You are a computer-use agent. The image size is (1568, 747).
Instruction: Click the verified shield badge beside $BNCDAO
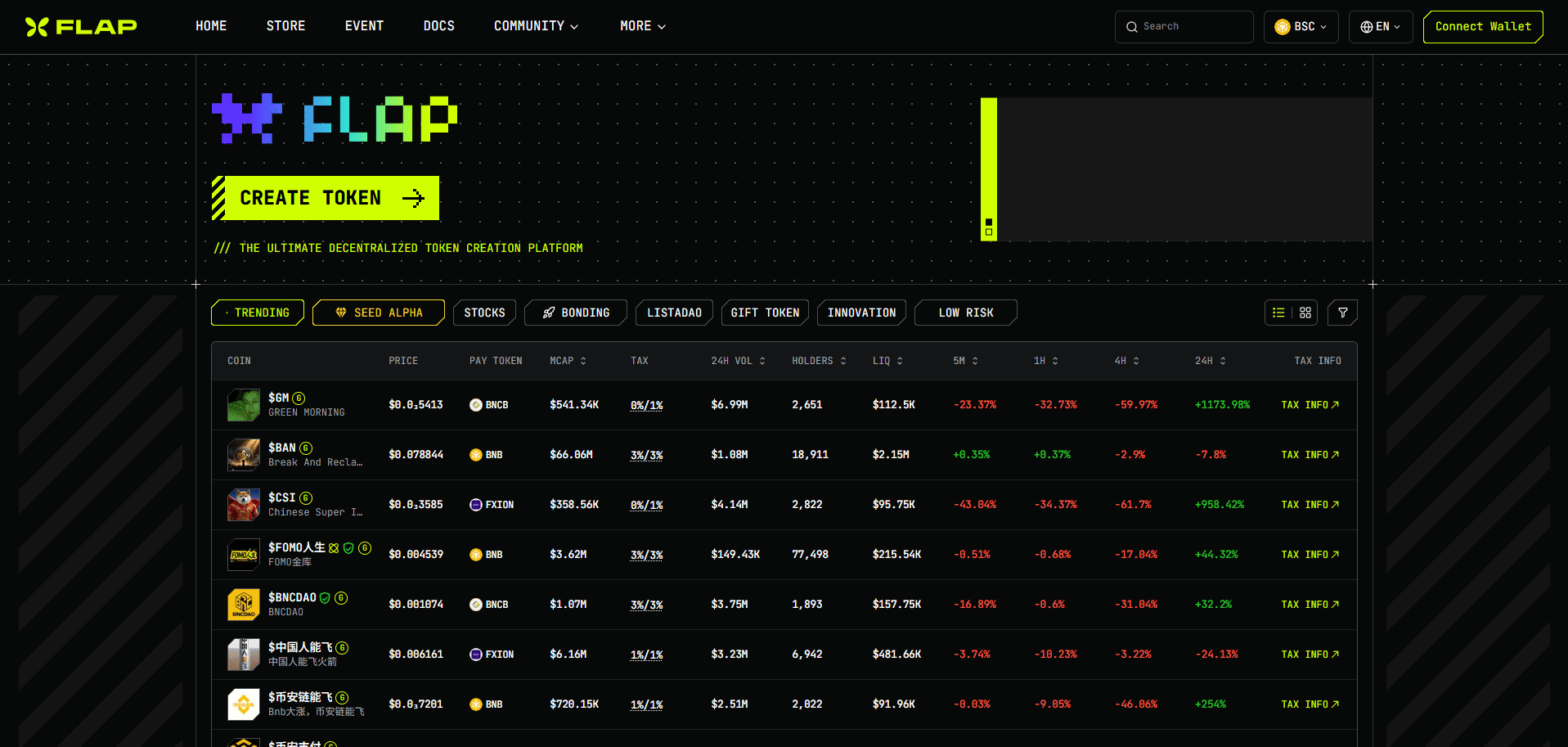coord(325,598)
